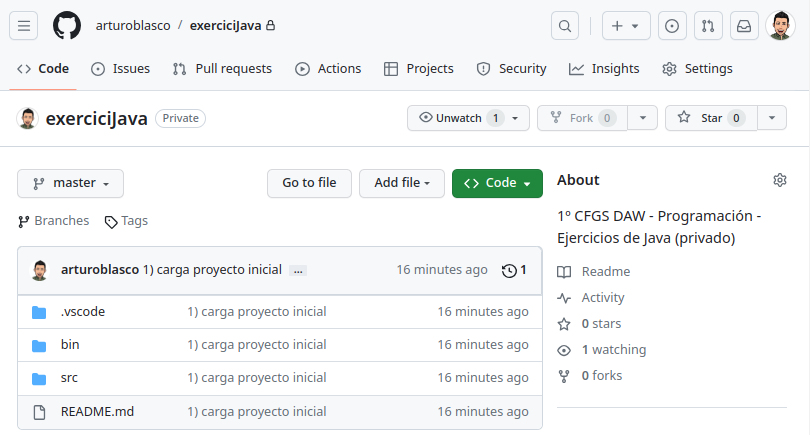This screenshot has width=810, height=435.
Task: Open commit message in .vscode row
Action: (x=257, y=312)
